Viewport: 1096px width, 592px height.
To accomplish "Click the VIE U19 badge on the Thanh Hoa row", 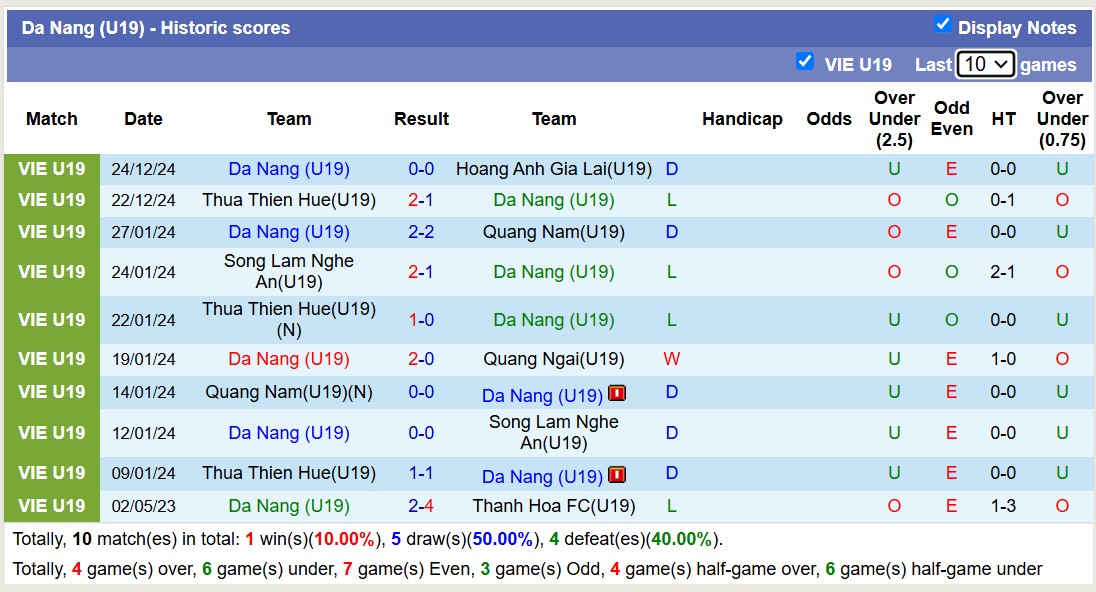I will point(51,506).
